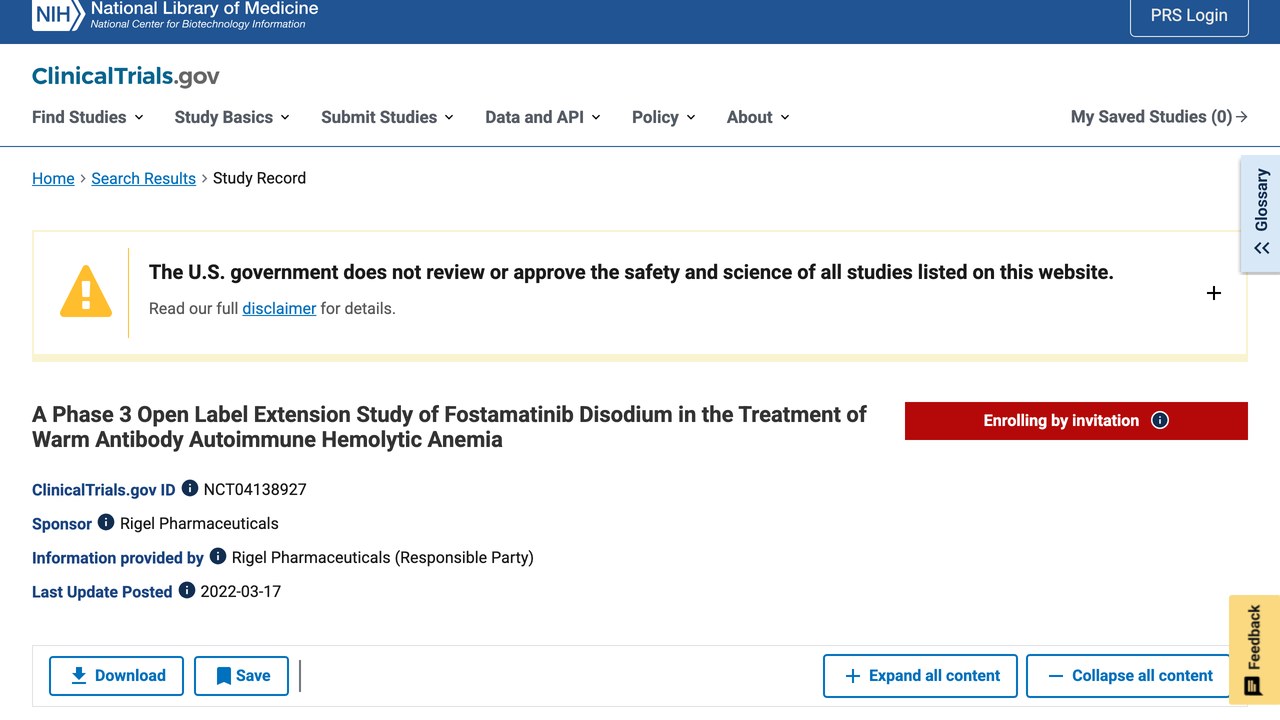Click the Home breadcrumb link
The height and width of the screenshot is (720, 1280).
click(x=53, y=178)
